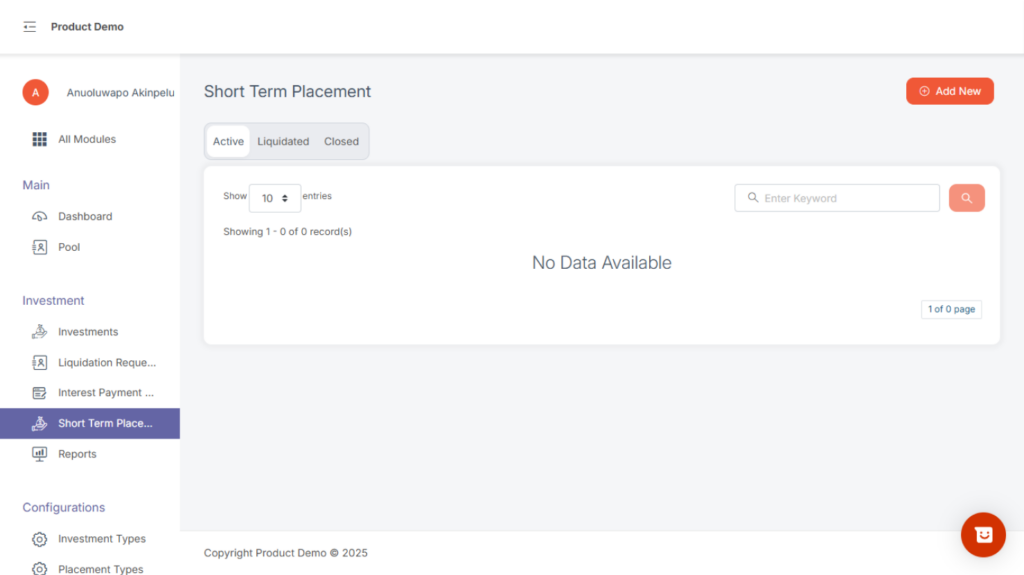
Task: Click the Add New button
Action: click(949, 91)
